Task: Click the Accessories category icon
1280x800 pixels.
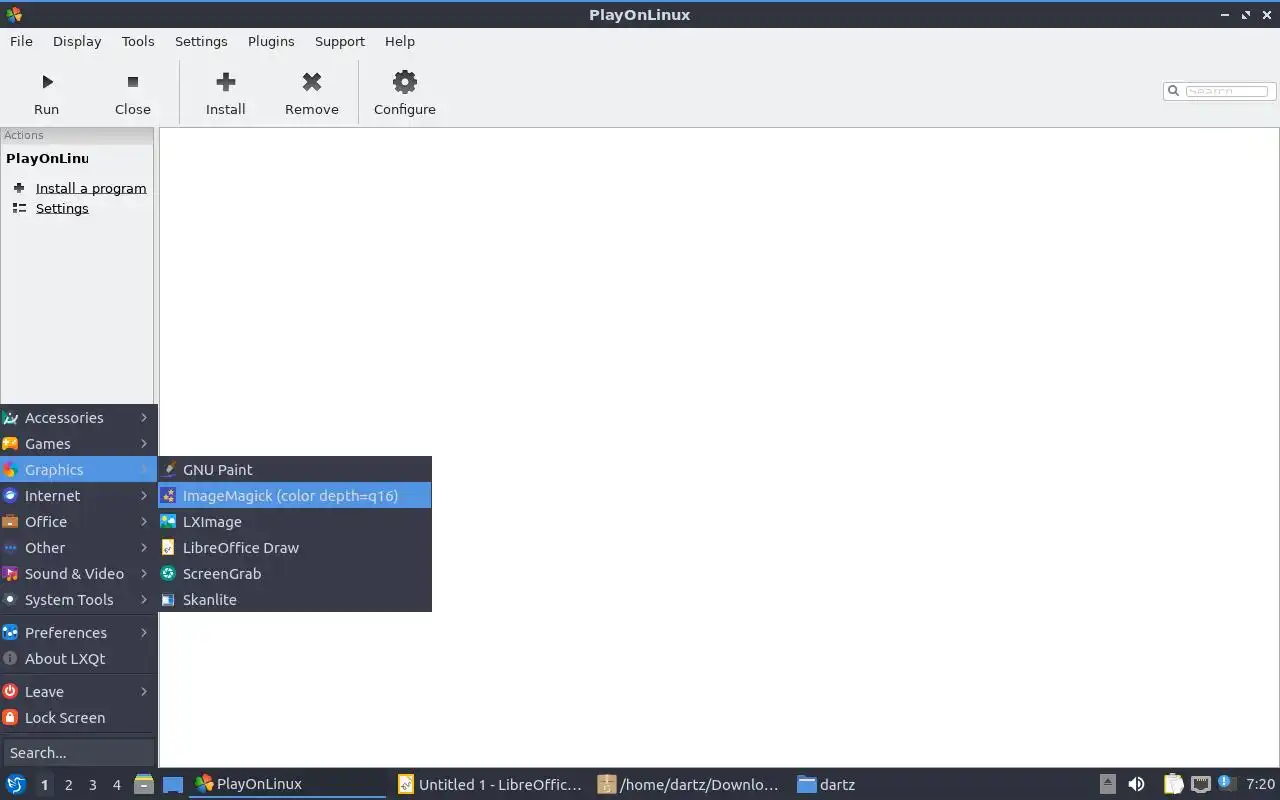Action: pos(11,417)
